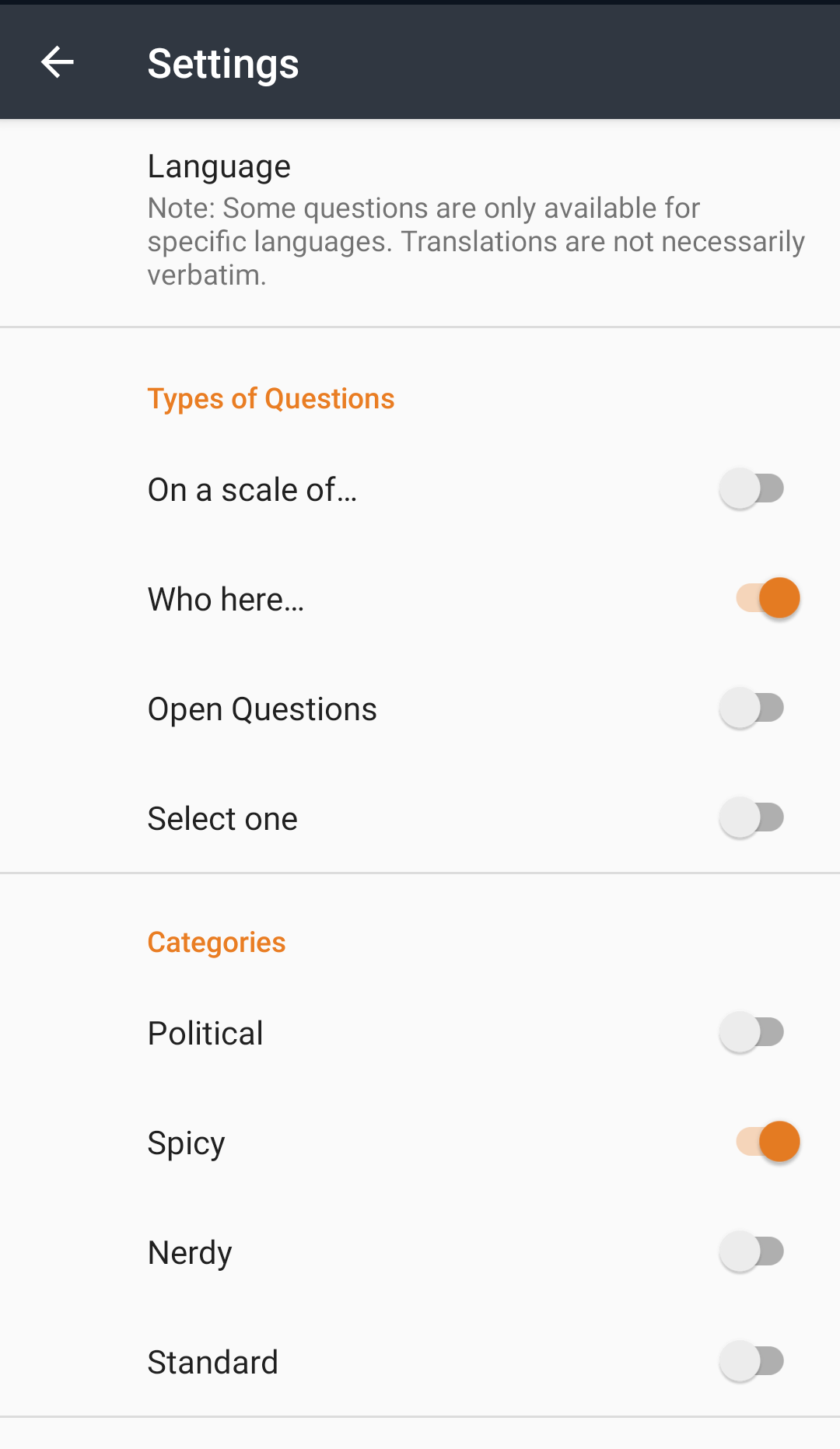
Task: Tap the Spicy label text
Action: [x=186, y=1143]
